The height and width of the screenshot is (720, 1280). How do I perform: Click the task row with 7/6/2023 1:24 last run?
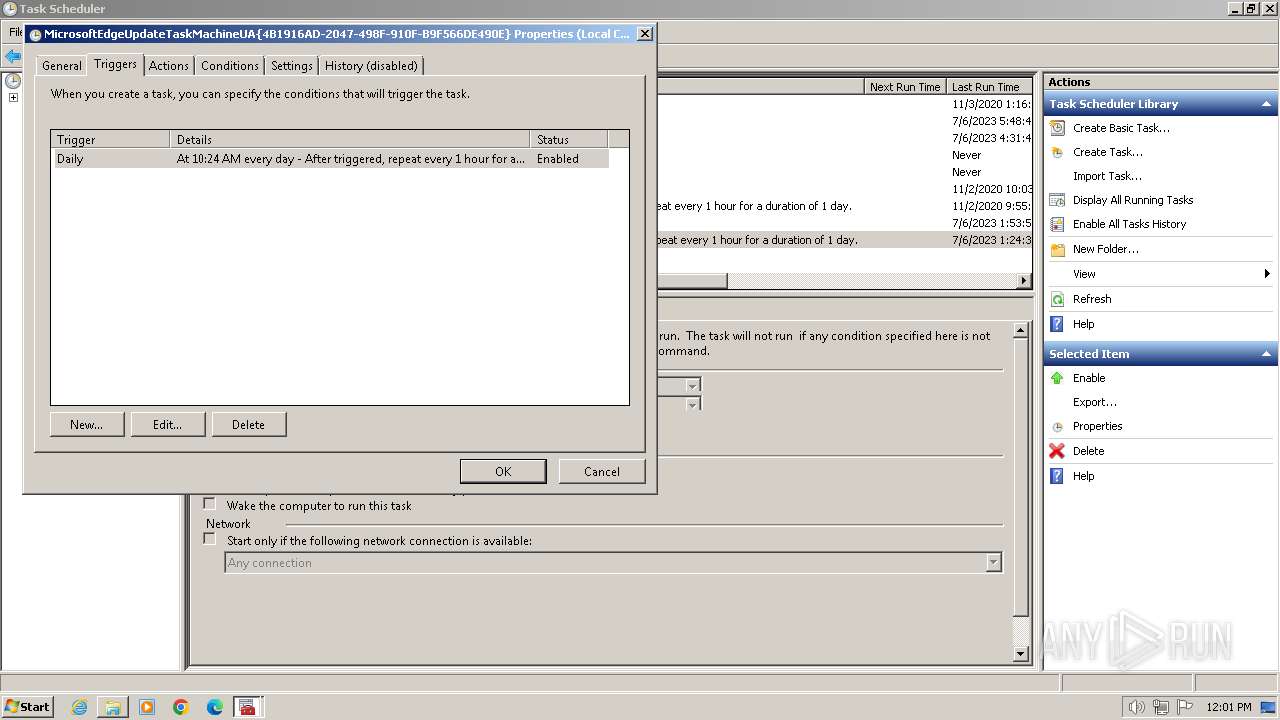(x=845, y=240)
